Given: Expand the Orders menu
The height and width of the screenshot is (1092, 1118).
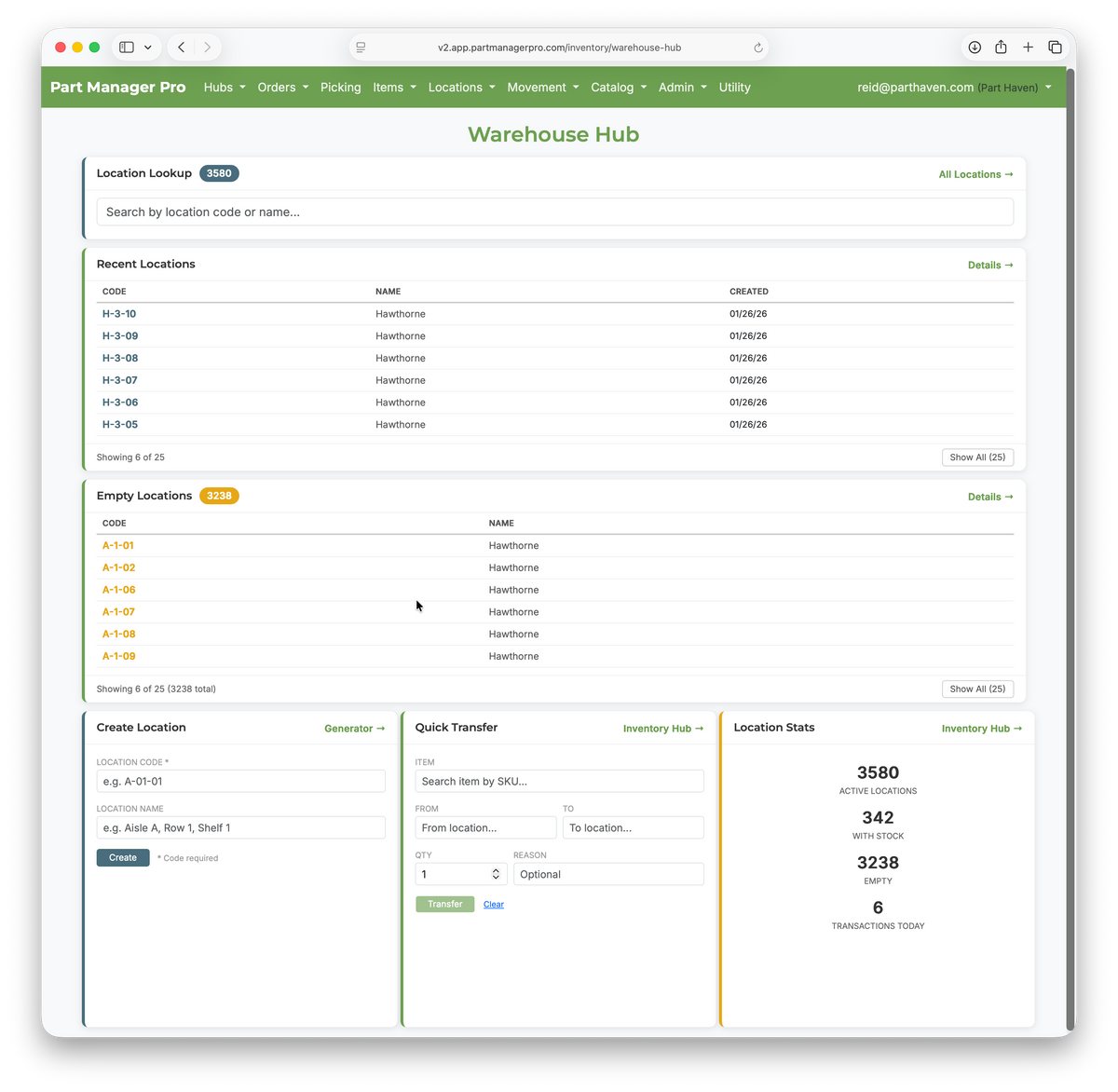Looking at the screenshot, I should tap(283, 88).
